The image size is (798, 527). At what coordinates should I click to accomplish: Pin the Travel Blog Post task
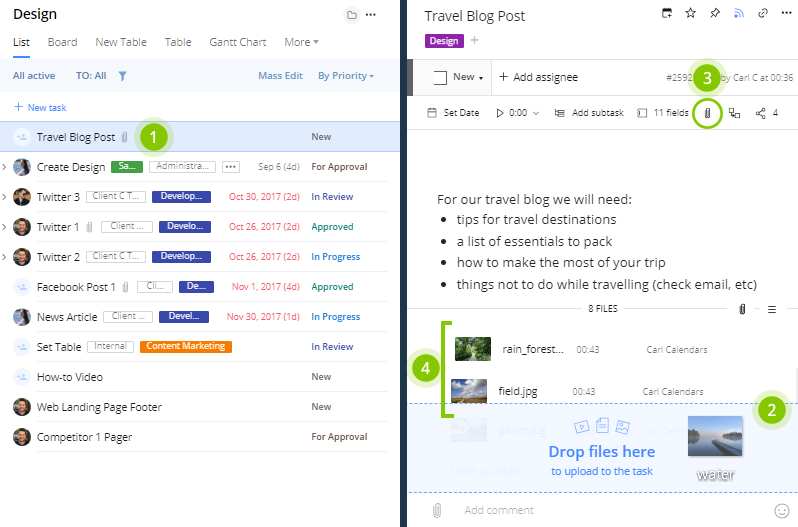[x=715, y=13]
